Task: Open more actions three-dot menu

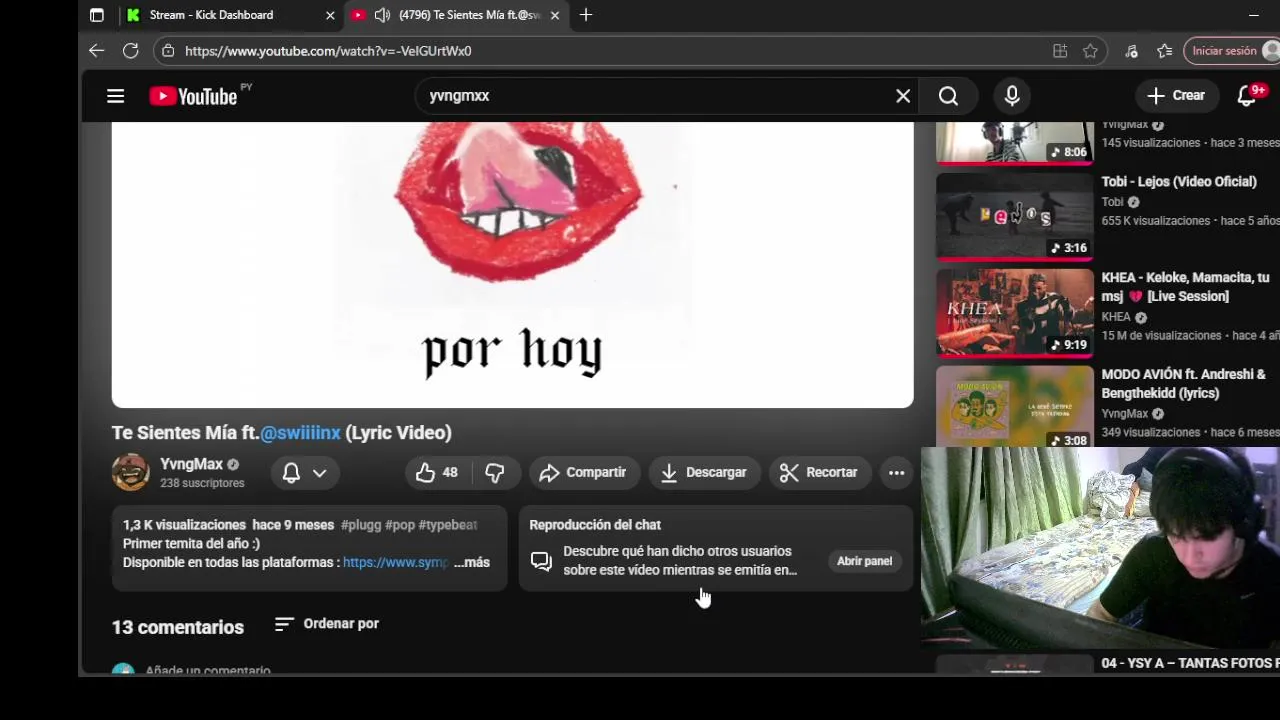Action: coord(896,473)
